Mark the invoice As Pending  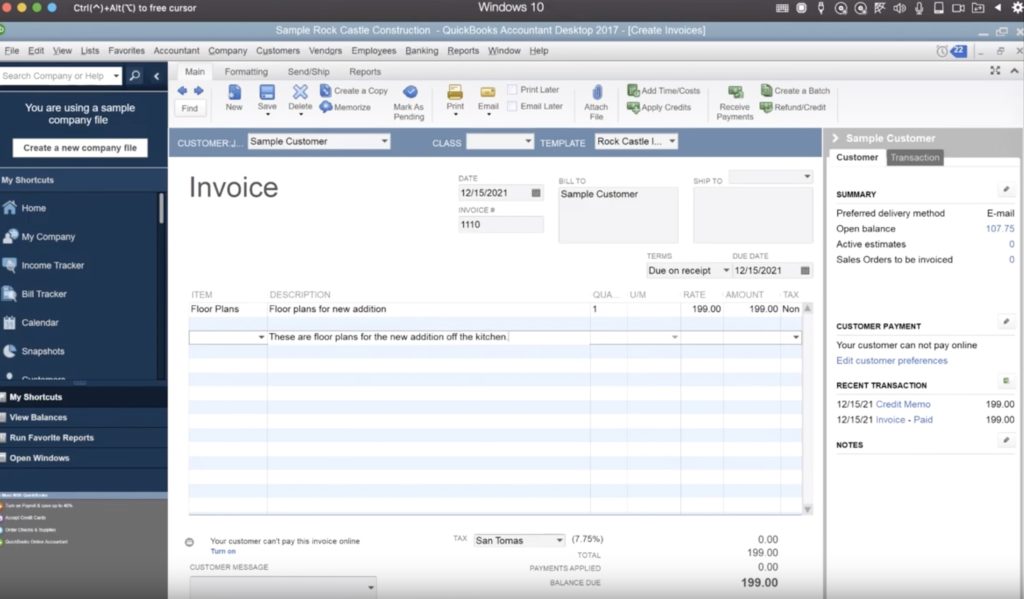click(x=409, y=103)
